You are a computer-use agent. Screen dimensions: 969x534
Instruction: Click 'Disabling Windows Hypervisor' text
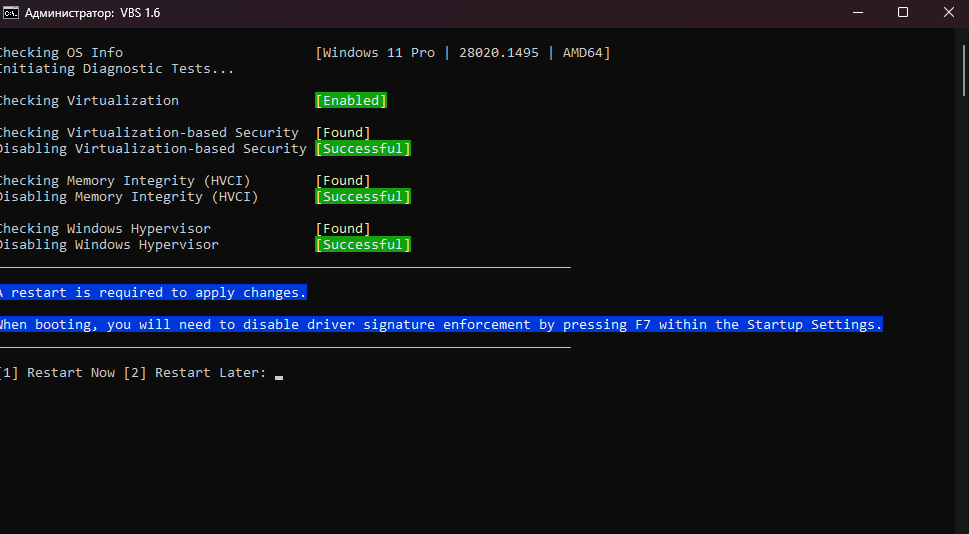point(109,245)
